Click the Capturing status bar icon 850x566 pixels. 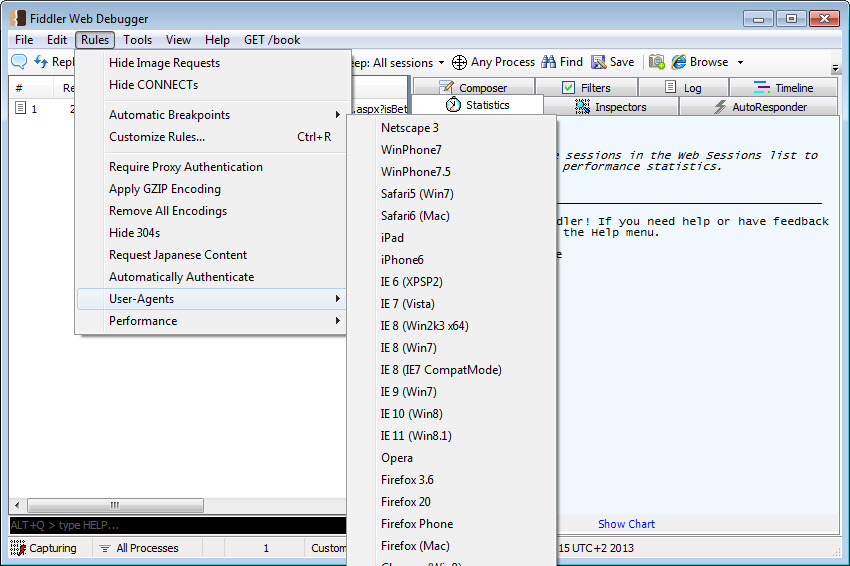coord(18,548)
